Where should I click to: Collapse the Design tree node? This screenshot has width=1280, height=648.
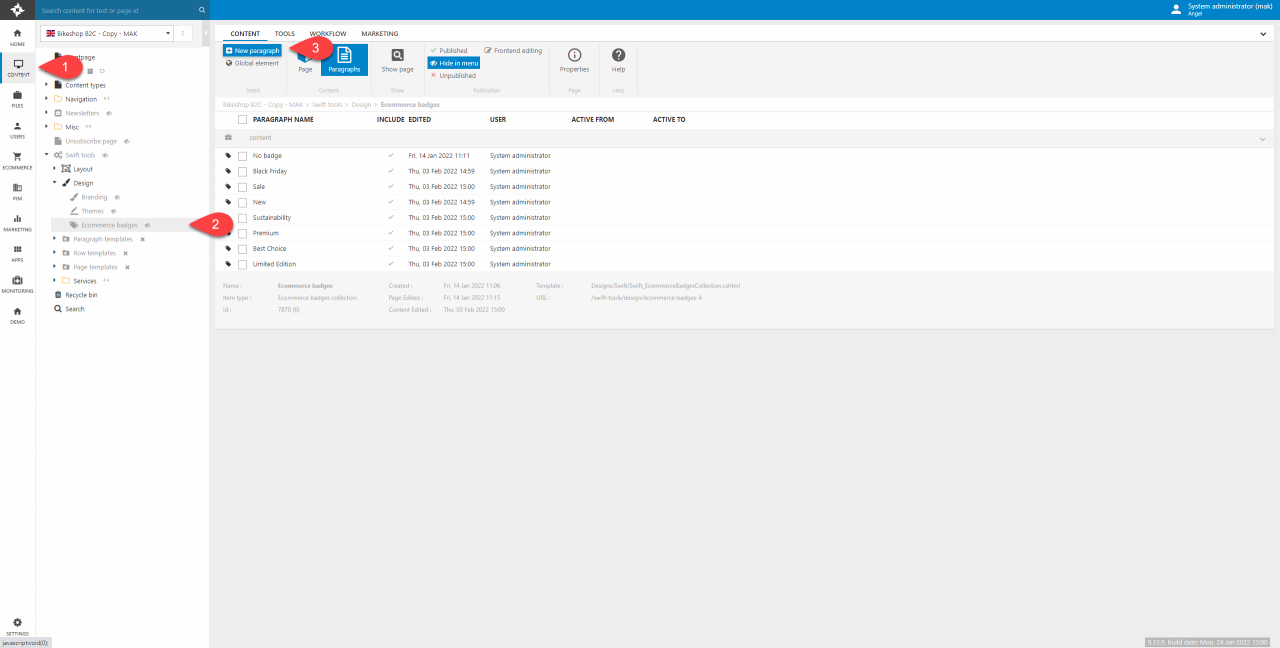pyautogui.click(x=54, y=183)
